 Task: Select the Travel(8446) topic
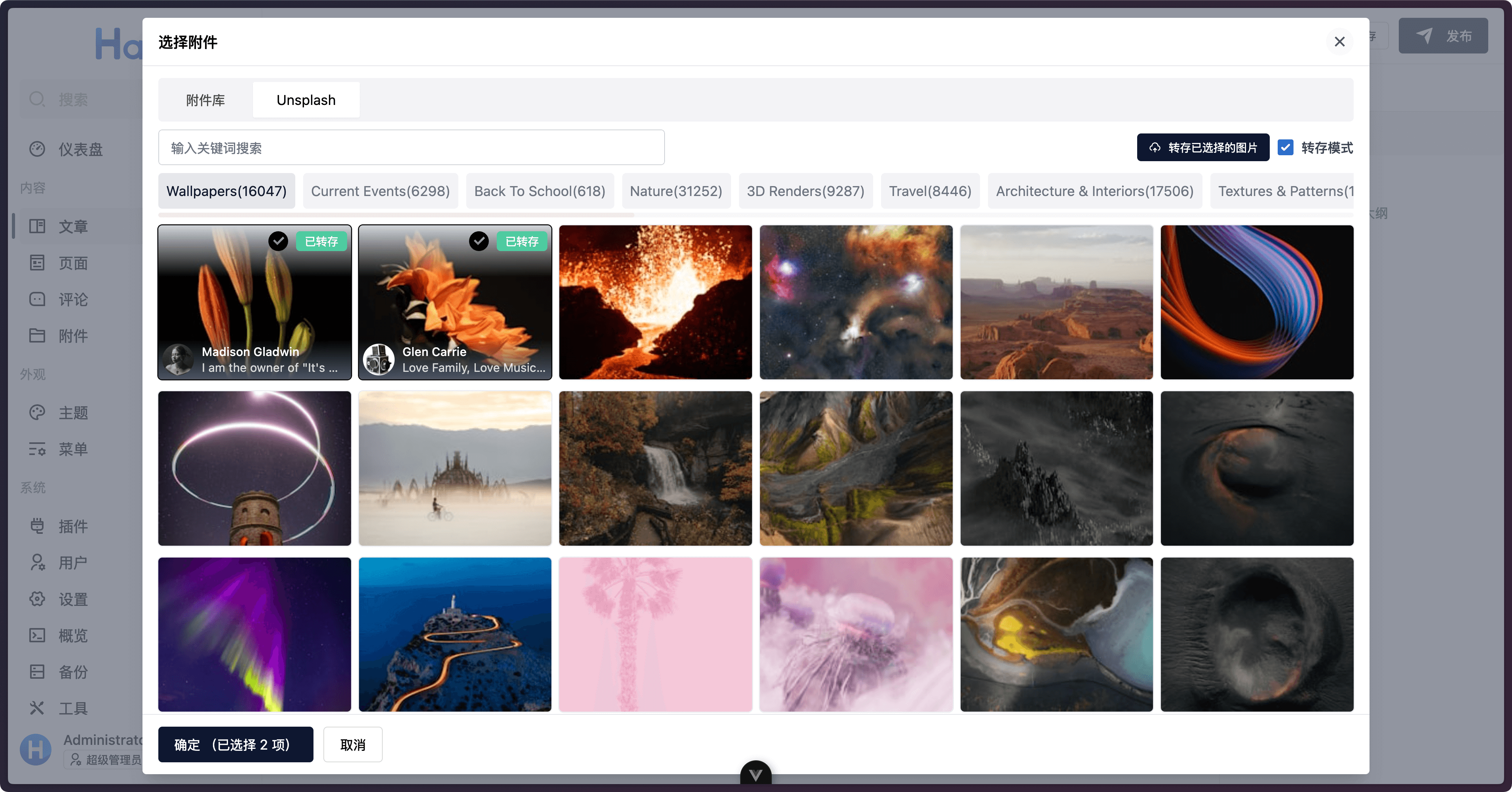coord(930,191)
